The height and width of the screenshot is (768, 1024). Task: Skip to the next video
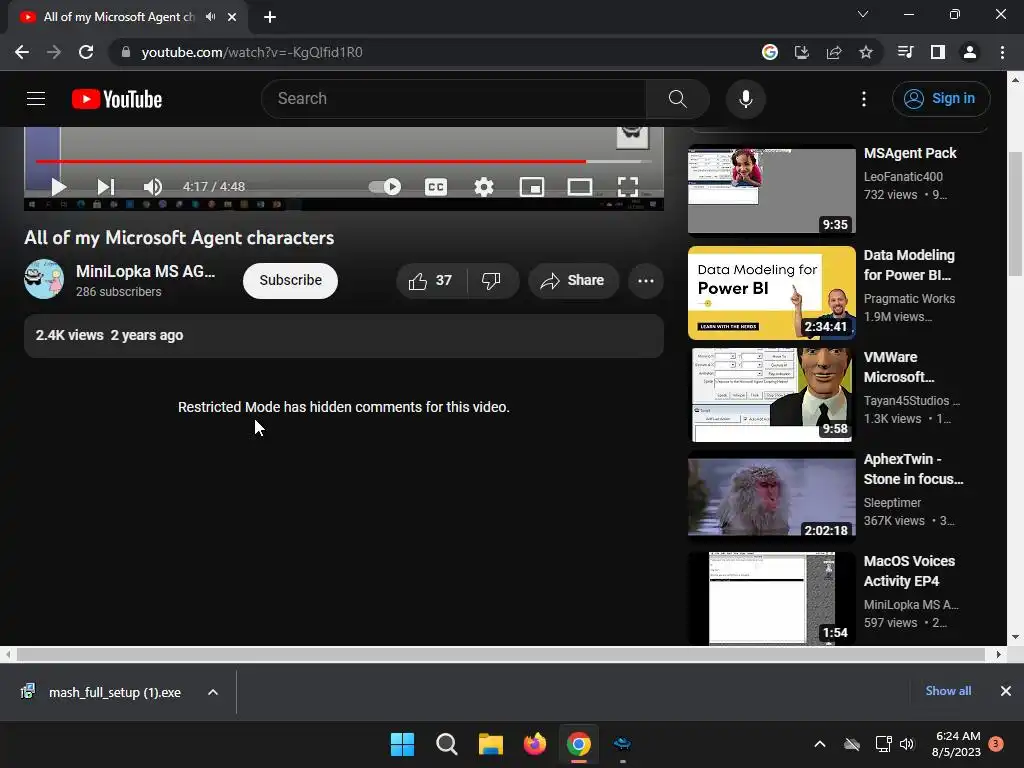(x=106, y=187)
